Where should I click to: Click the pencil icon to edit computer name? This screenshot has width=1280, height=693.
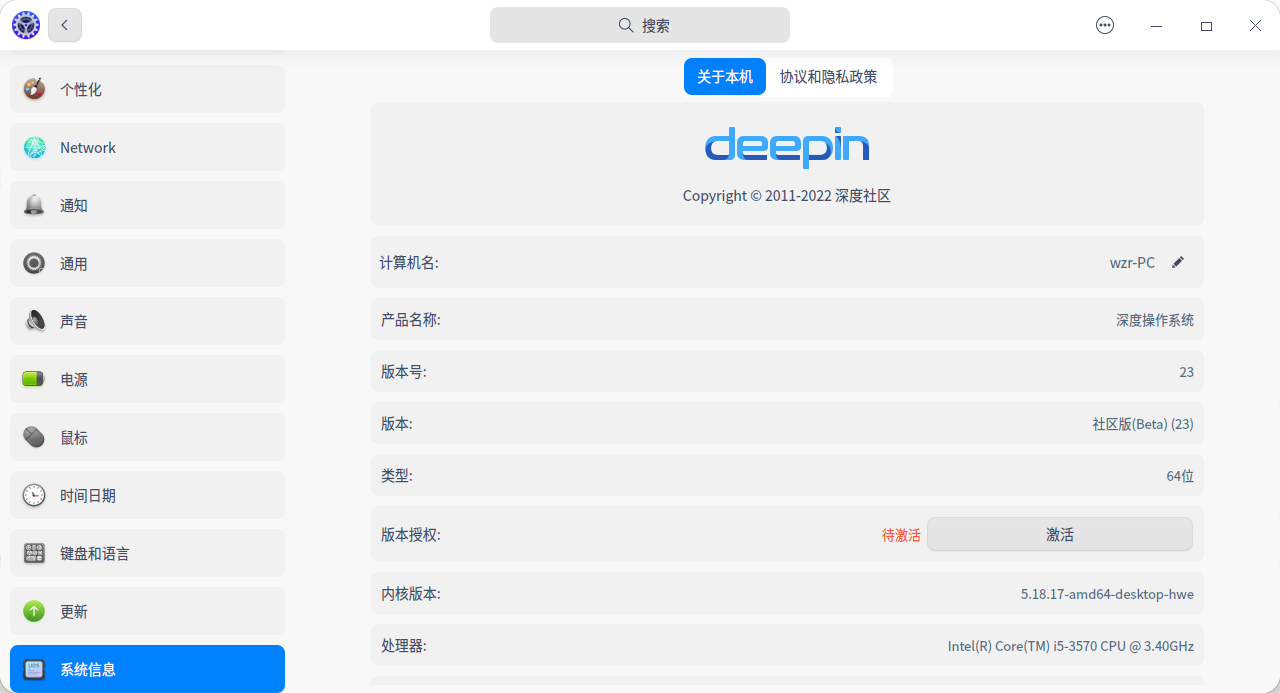click(1178, 262)
